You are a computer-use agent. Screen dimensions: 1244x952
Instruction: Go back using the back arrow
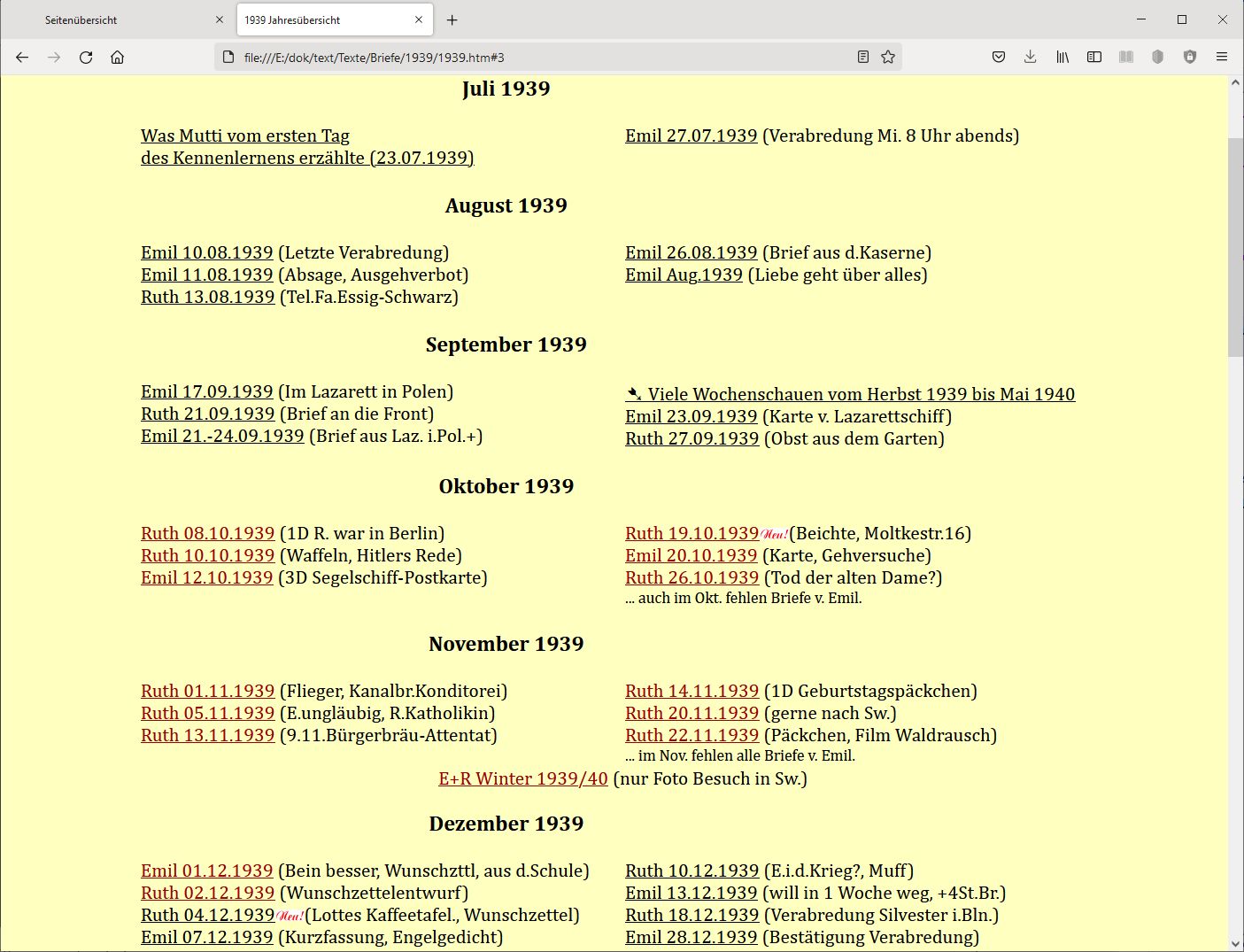coord(22,58)
